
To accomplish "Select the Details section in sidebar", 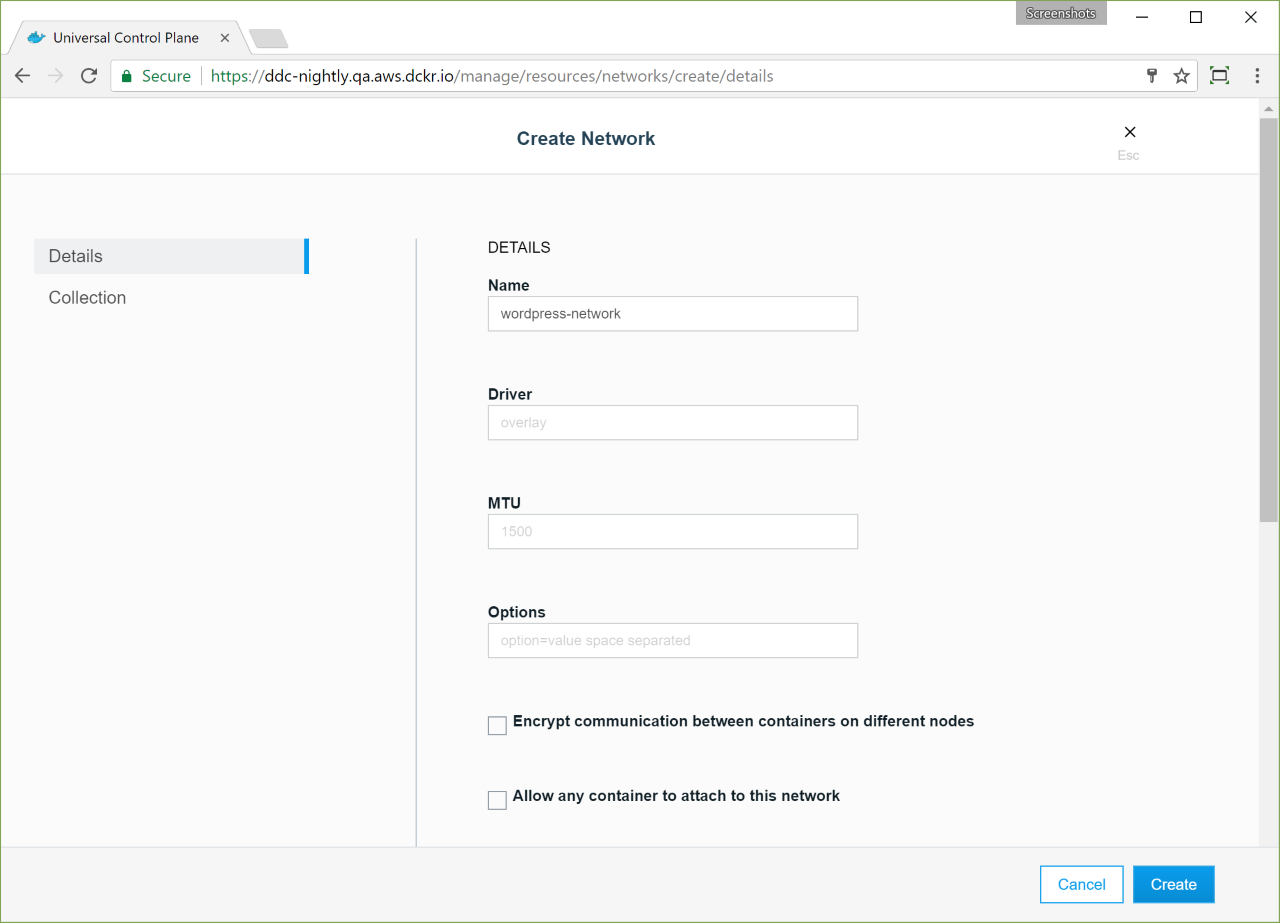I will pos(170,256).
